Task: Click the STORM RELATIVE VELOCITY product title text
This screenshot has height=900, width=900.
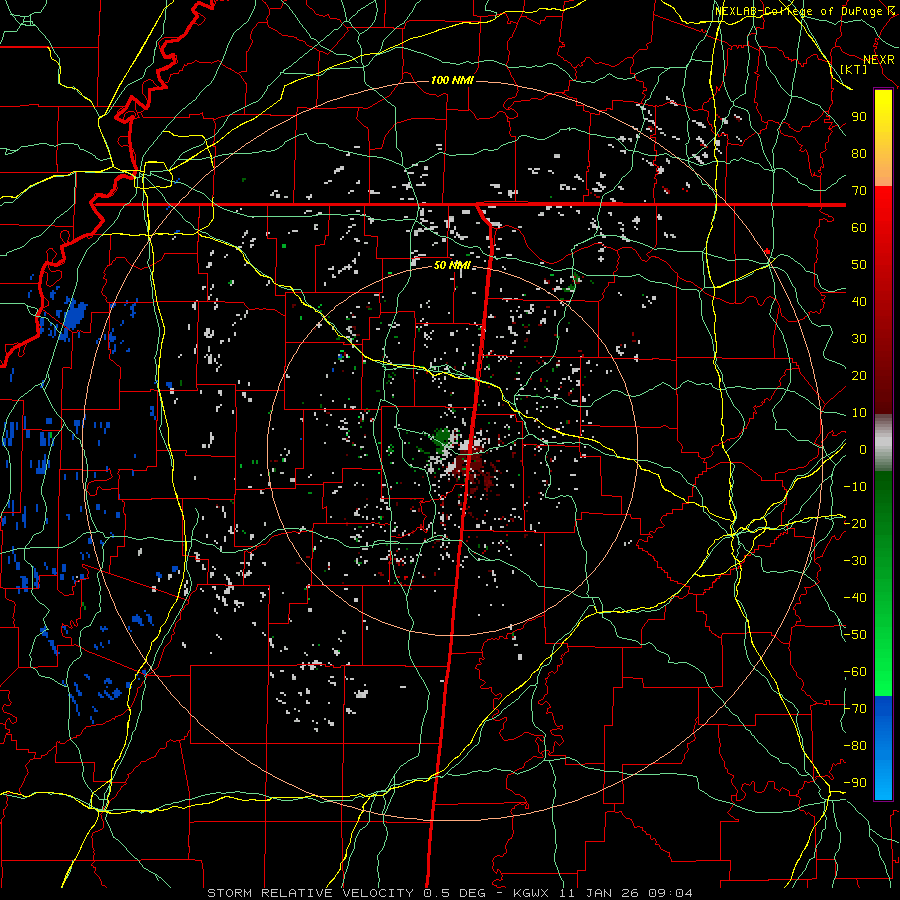Action: coord(310,893)
